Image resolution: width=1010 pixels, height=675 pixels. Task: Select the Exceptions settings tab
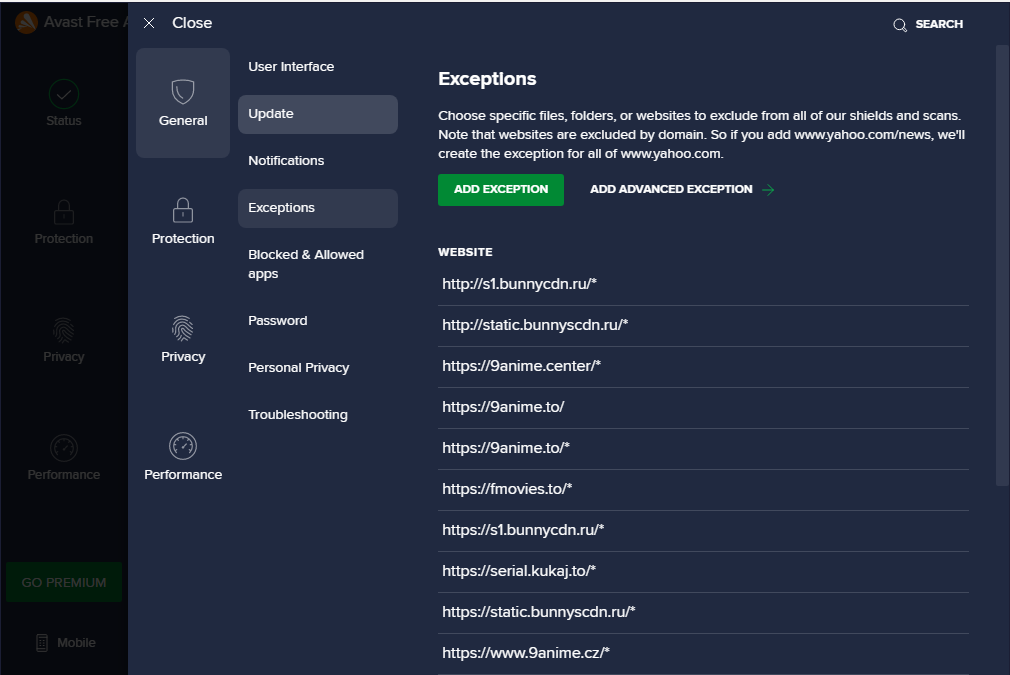coord(318,208)
